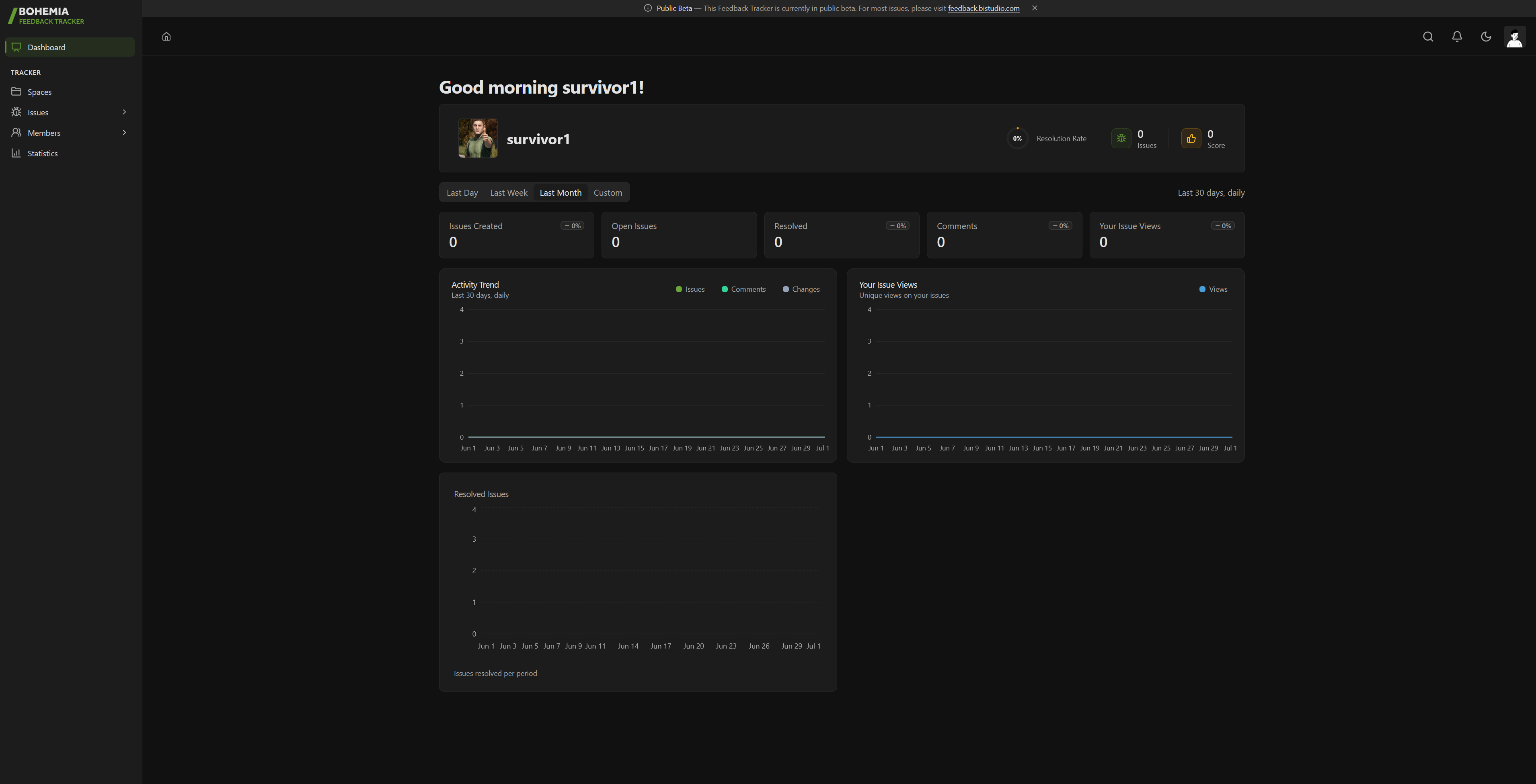Click the Bohemia Feedback Tracker logo

47,16
